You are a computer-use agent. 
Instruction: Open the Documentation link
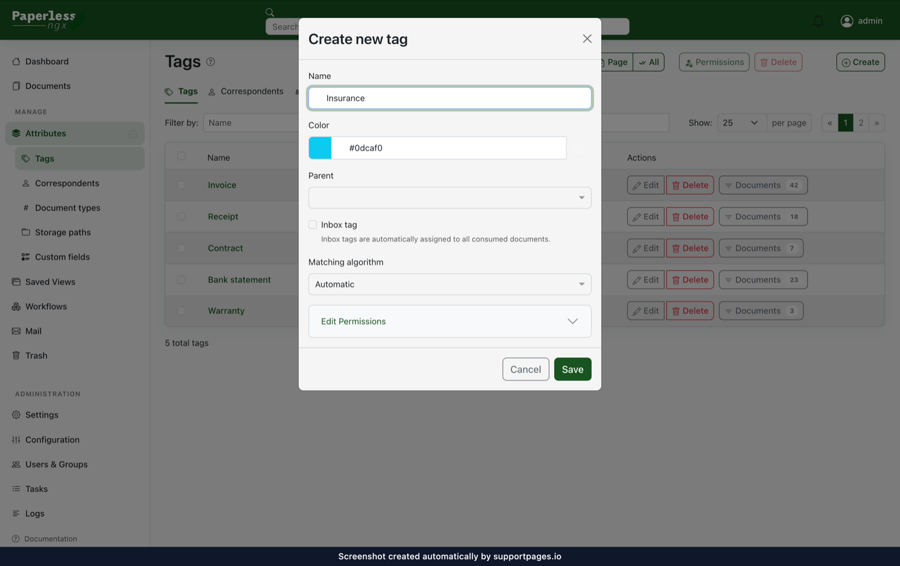pyautogui.click(x=50, y=539)
